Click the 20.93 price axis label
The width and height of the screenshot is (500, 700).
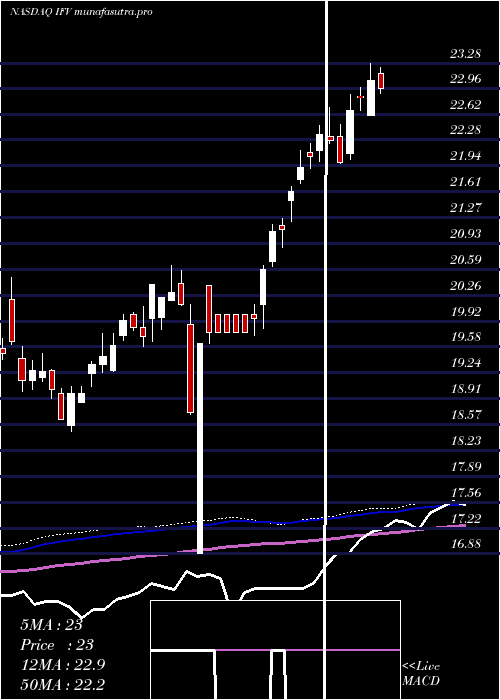(465, 233)
